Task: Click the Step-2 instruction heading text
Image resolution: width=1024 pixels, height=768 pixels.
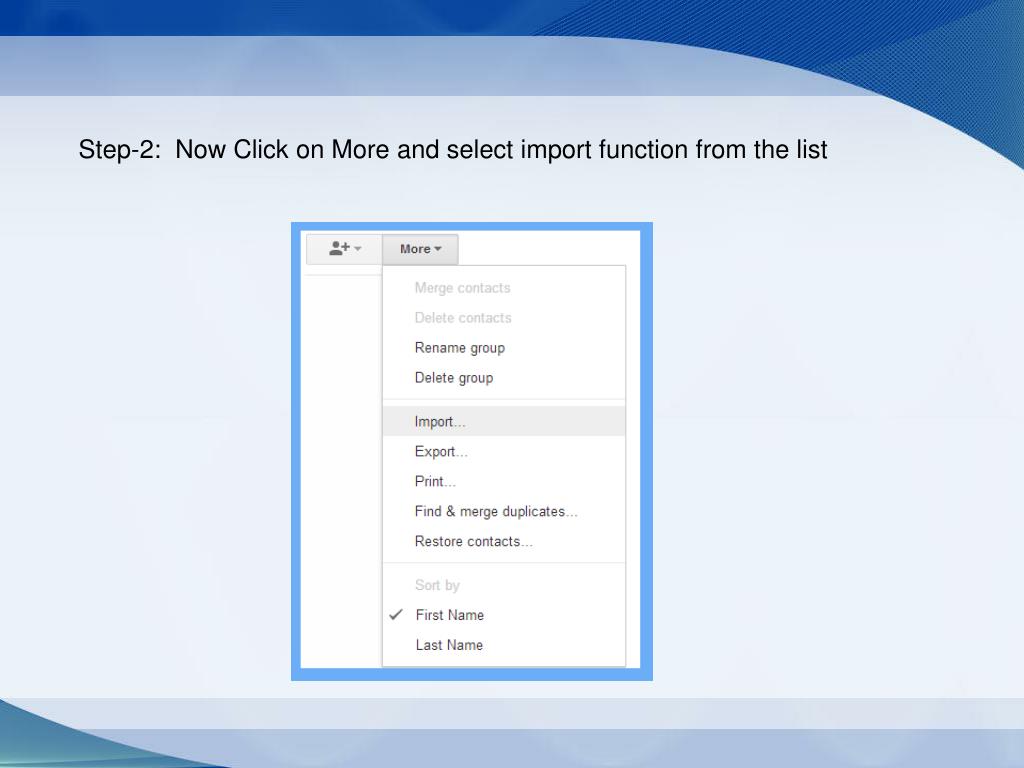Action: (x=453, y=150)
